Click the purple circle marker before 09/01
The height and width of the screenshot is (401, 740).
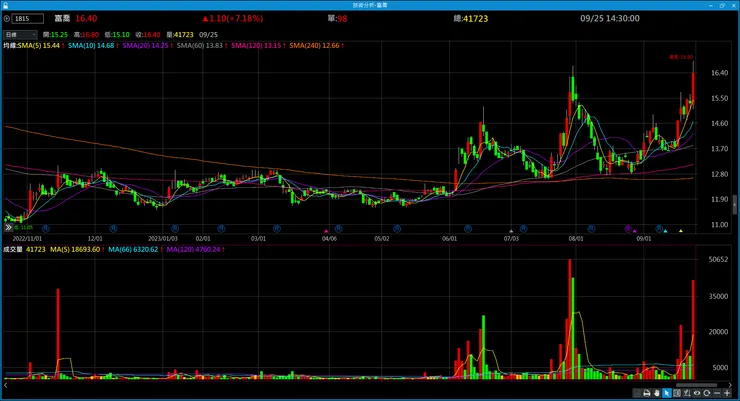pyautogui.click(x=628, y=228)
